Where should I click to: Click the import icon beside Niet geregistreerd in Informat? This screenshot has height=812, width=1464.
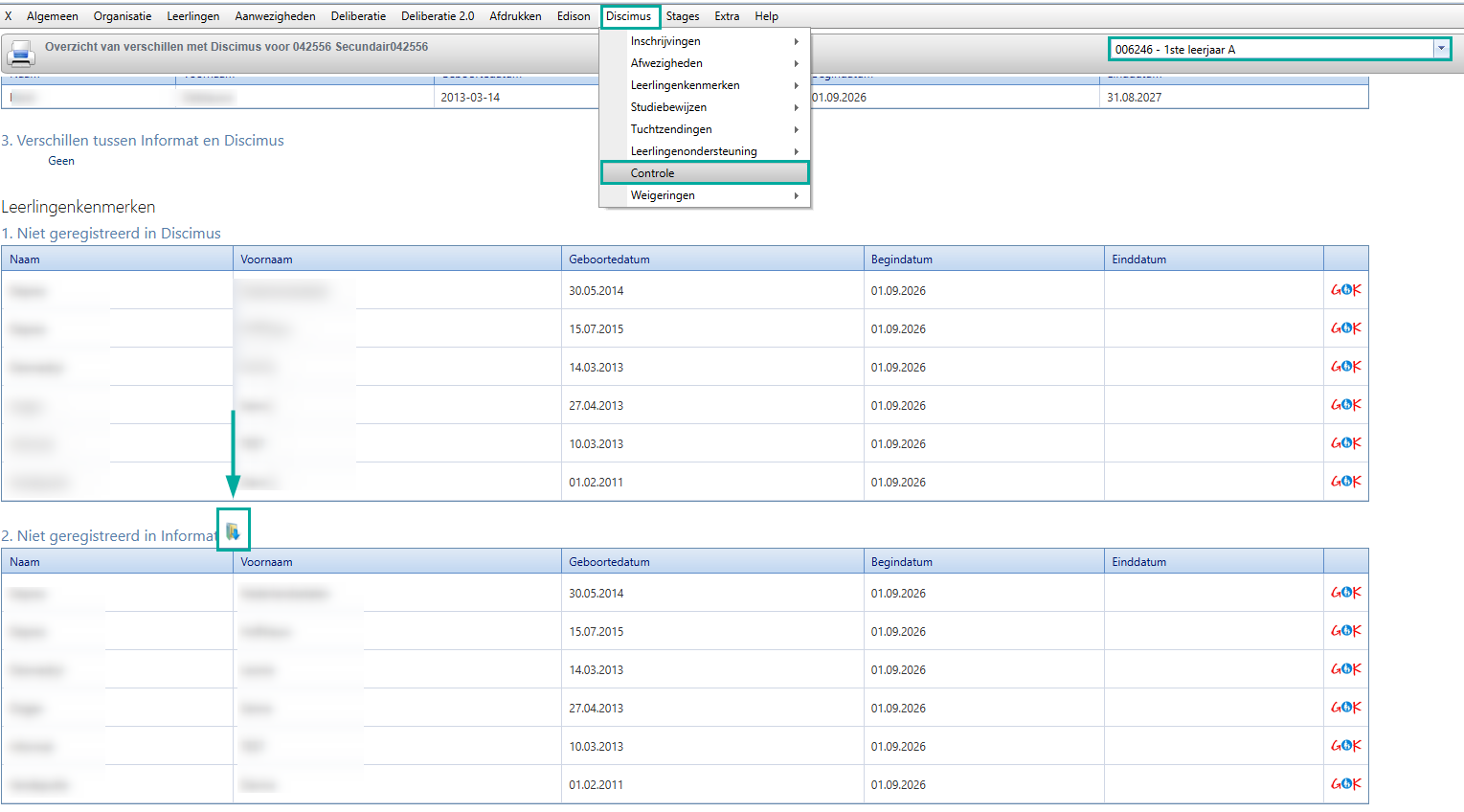tap(233, 530)
